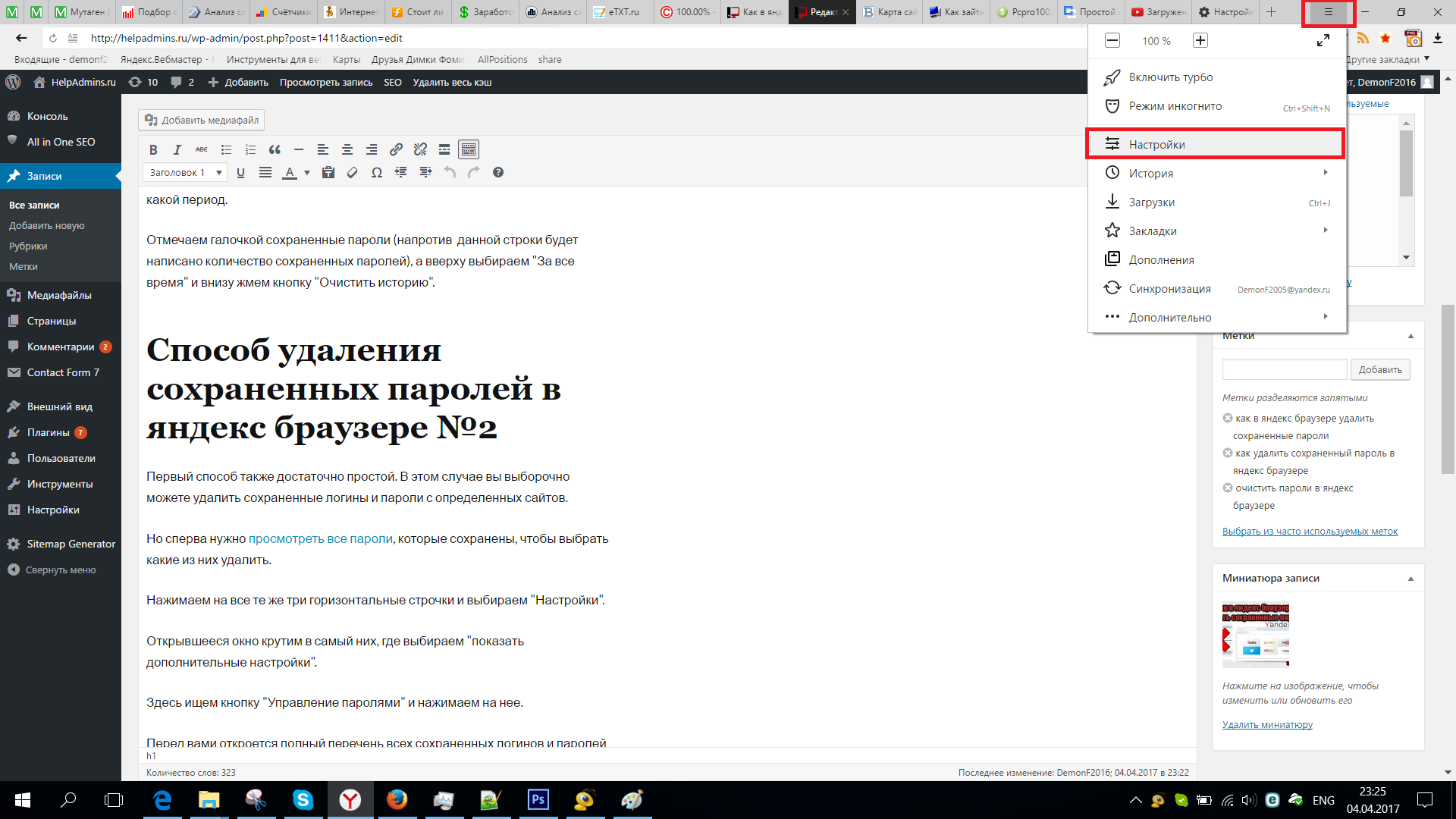Click the Добавить метку button
Screen dimensions: 1456x819
(1381, 369)
